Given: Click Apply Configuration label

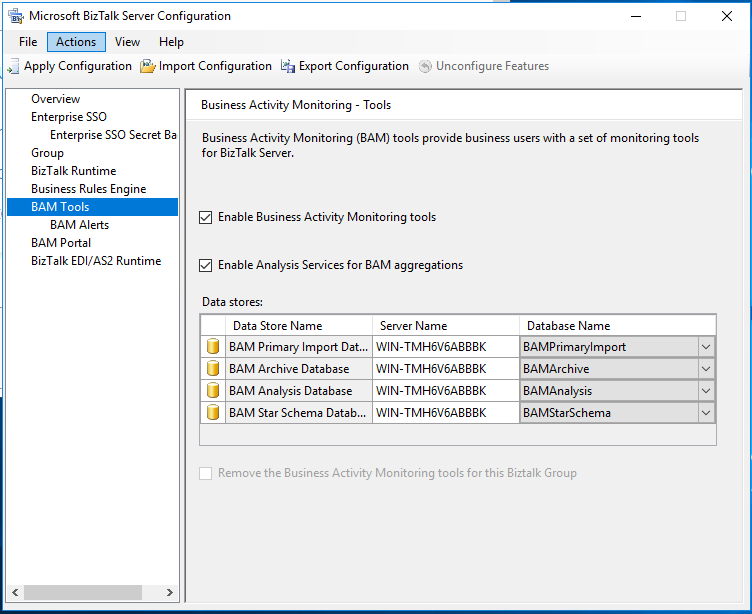Looking at the screenshot, I should [x=78, y=66].
